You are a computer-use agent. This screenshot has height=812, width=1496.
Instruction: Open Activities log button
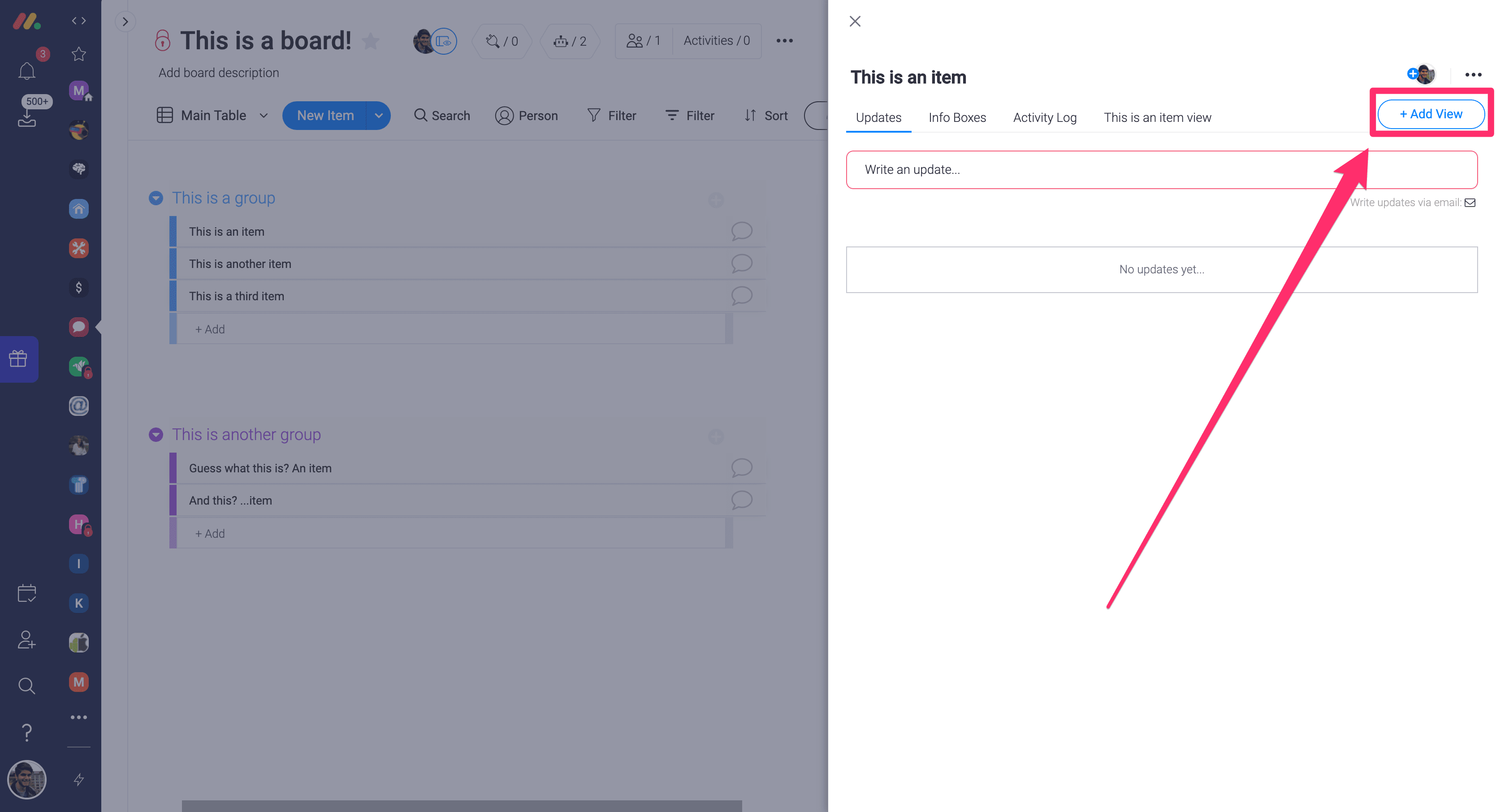coord(717,41)
